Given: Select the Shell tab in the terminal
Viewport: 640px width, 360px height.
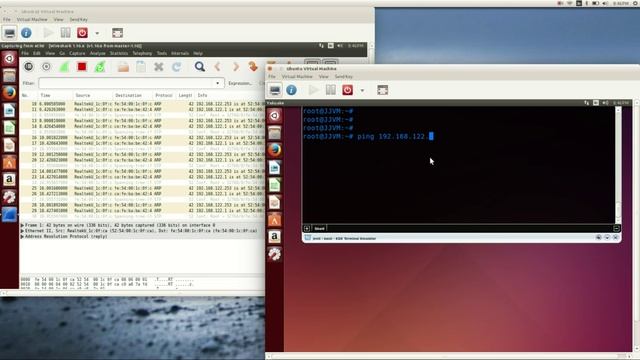Looking at the screenshot, I should coord(319,229).
